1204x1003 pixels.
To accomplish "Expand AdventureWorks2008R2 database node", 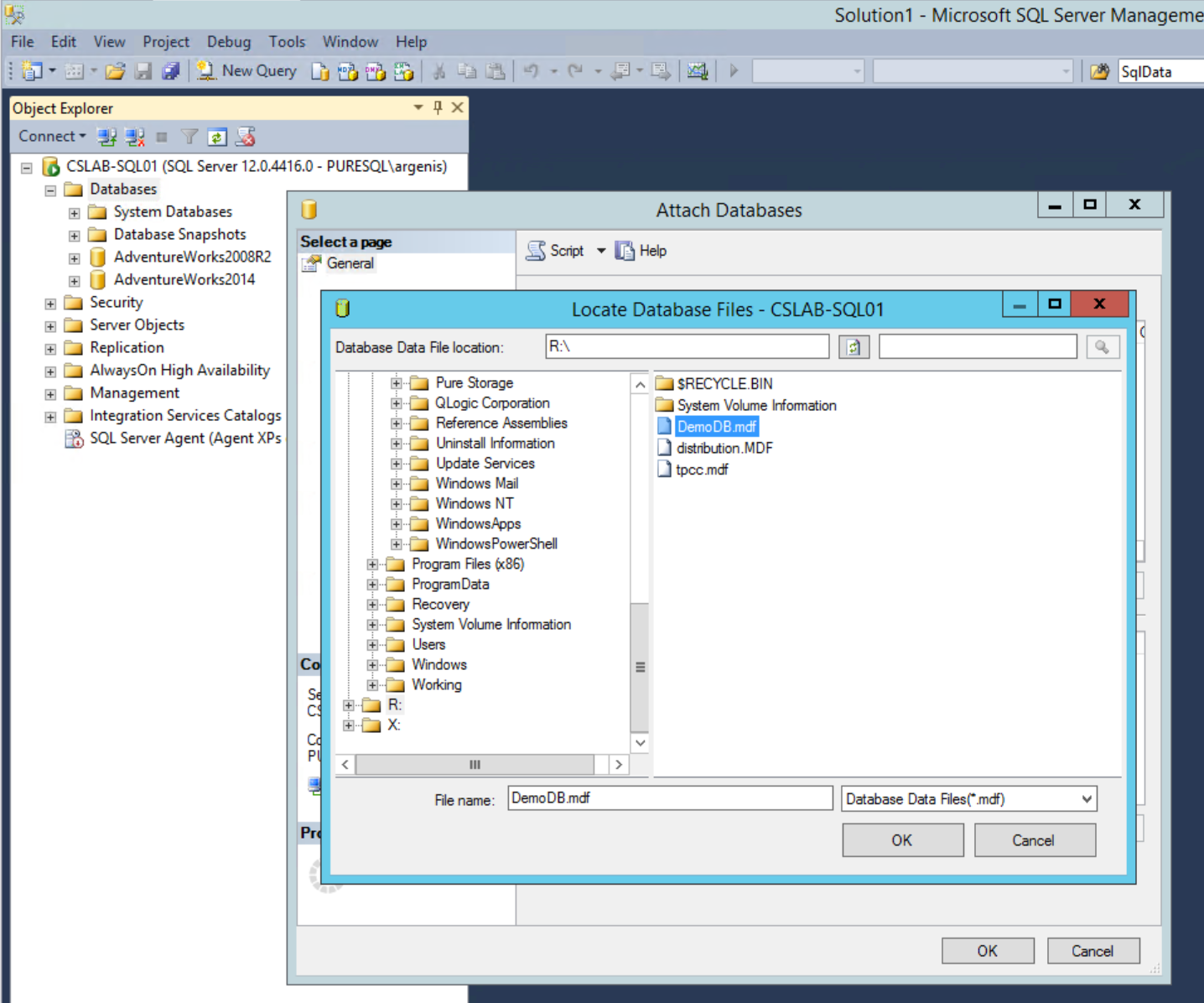I will 74,258.
